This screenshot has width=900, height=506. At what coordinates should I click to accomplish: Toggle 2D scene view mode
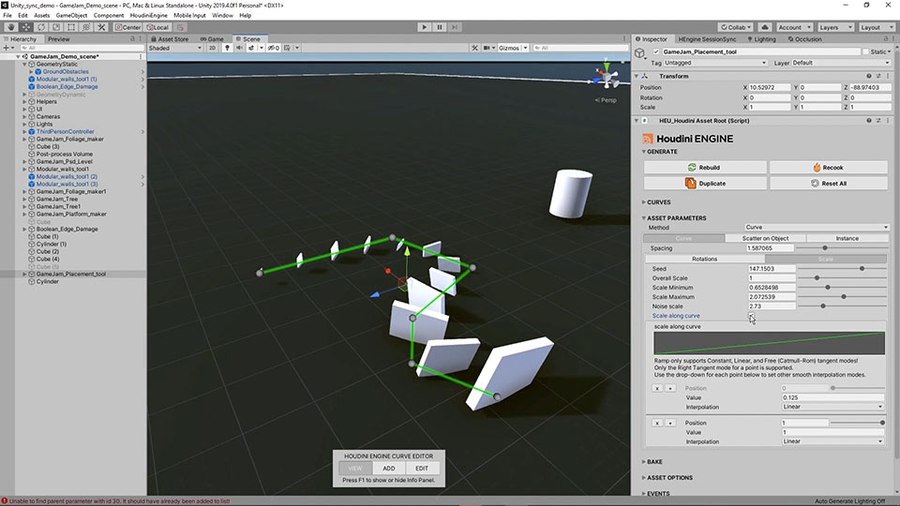click(212, 48)
